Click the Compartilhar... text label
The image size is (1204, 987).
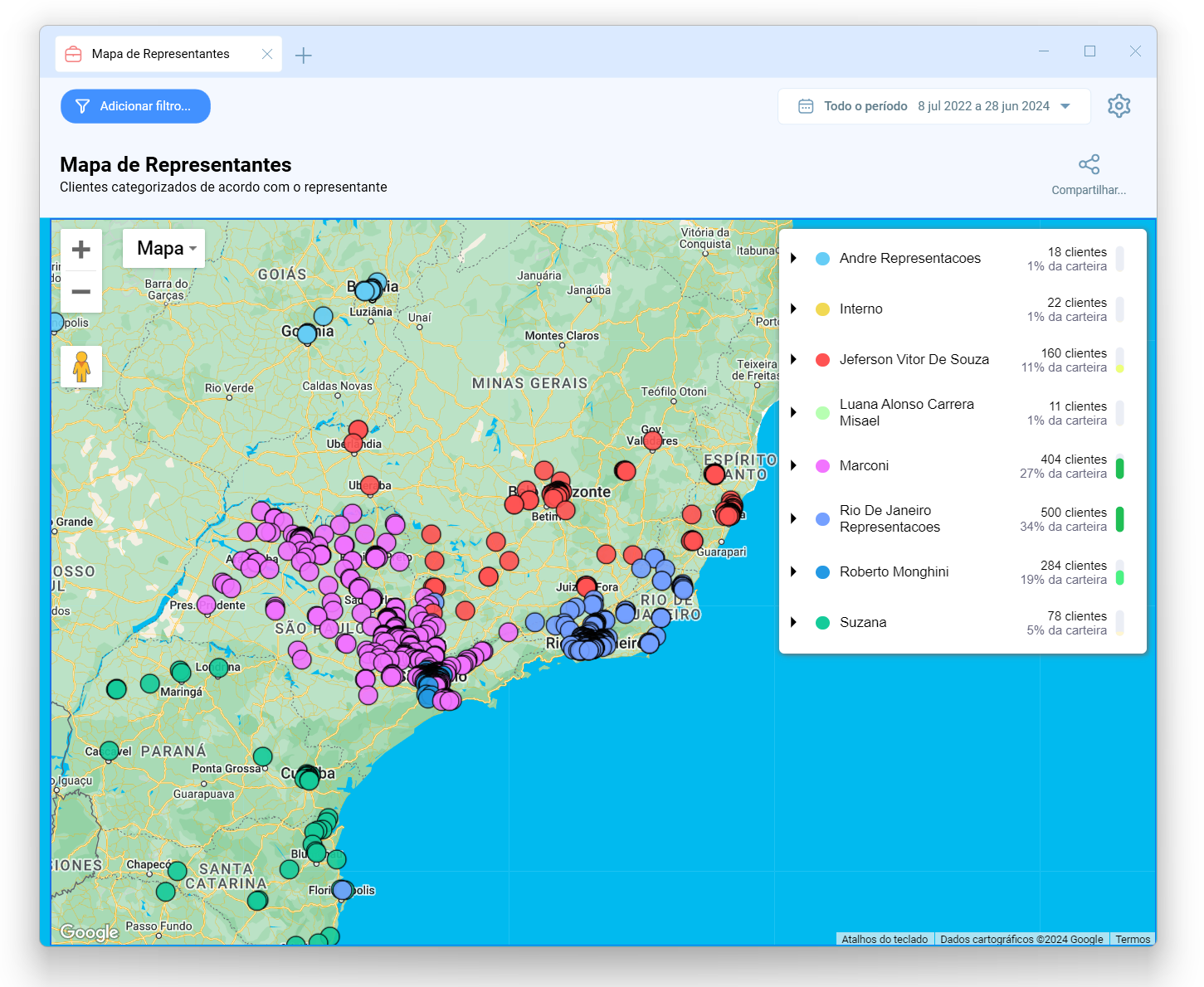(1089, 190)
